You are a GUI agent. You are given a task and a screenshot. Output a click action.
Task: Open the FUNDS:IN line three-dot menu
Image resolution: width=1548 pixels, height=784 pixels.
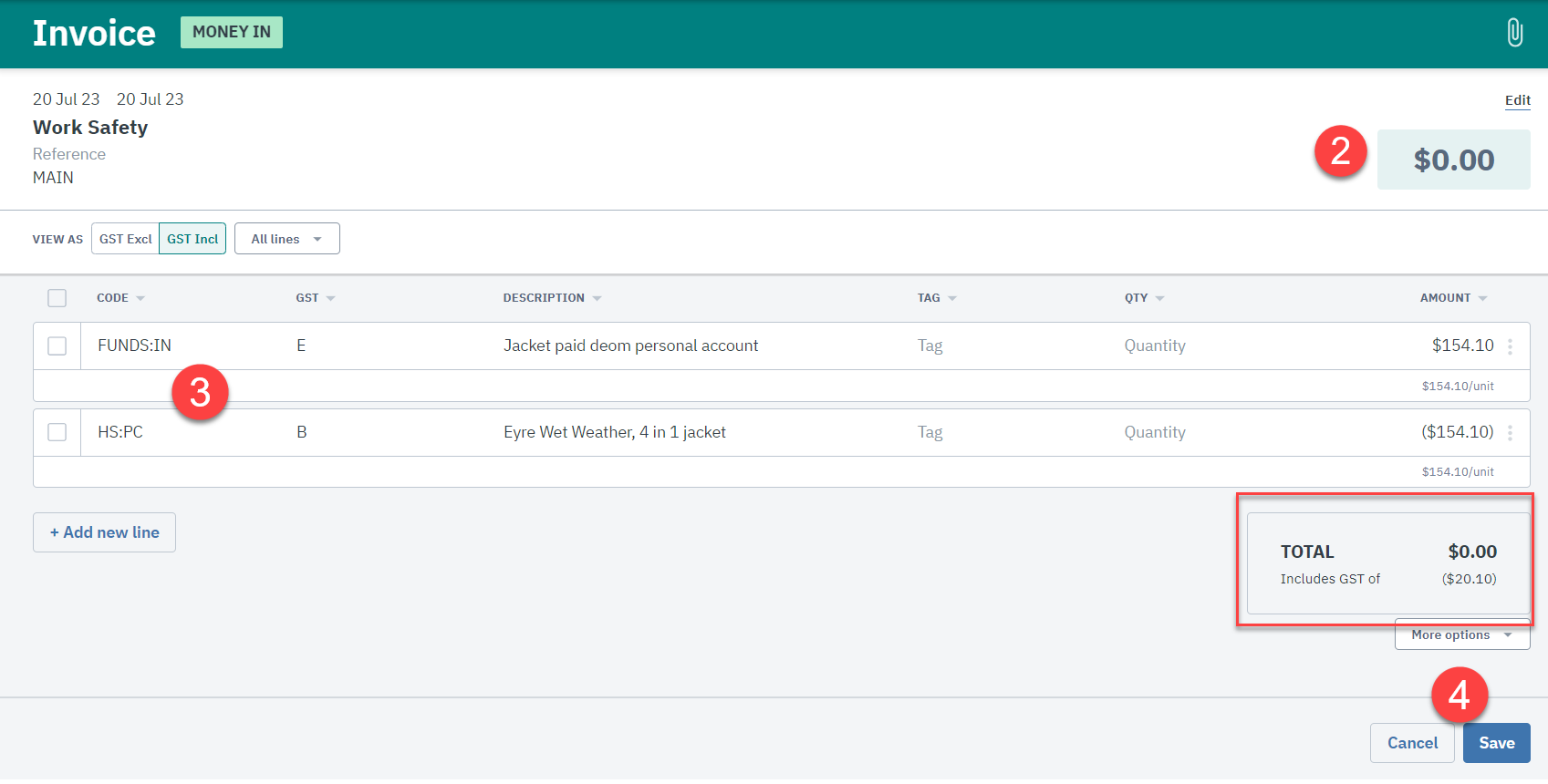pyautogui.click(x=1510, y=346)
